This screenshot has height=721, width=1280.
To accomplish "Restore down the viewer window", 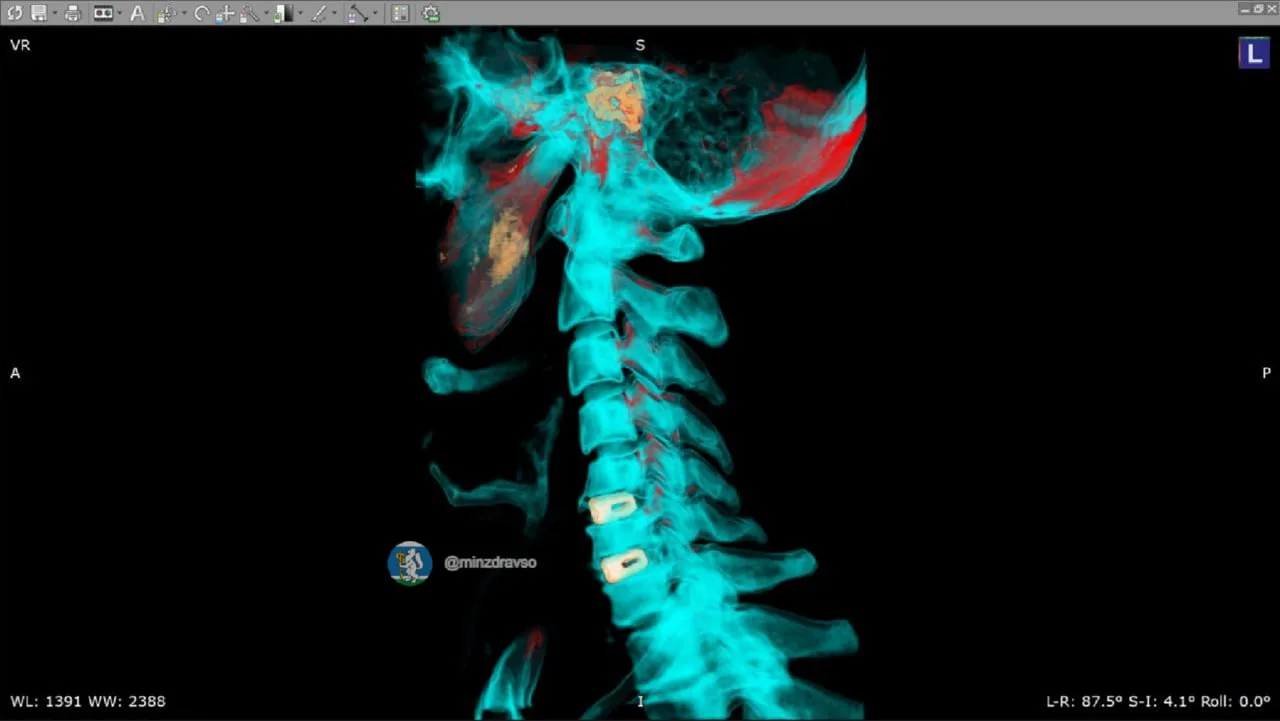I will [x=1256, y=9].
